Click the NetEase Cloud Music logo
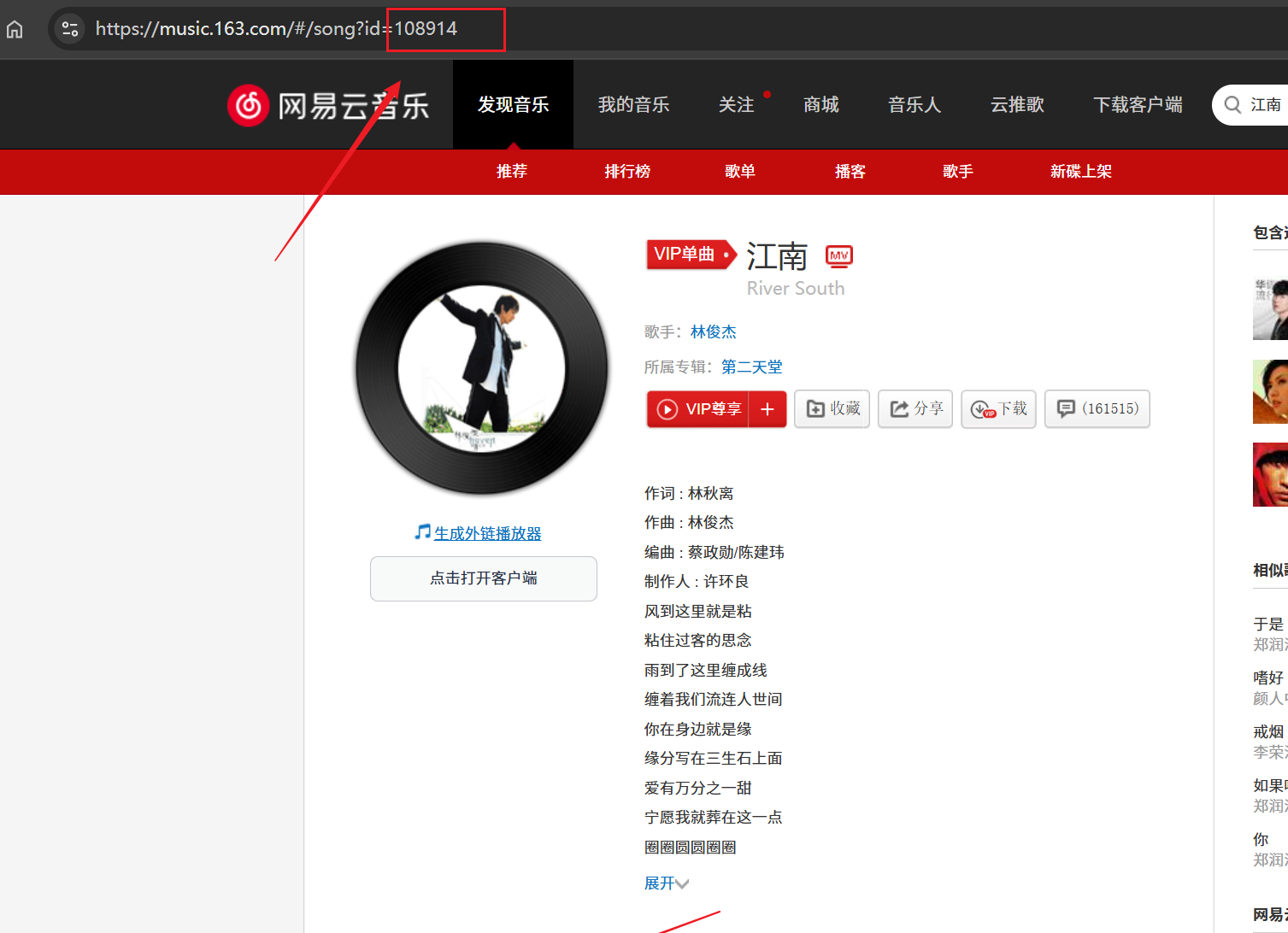 pyautogui.click(x=328, y=105)
